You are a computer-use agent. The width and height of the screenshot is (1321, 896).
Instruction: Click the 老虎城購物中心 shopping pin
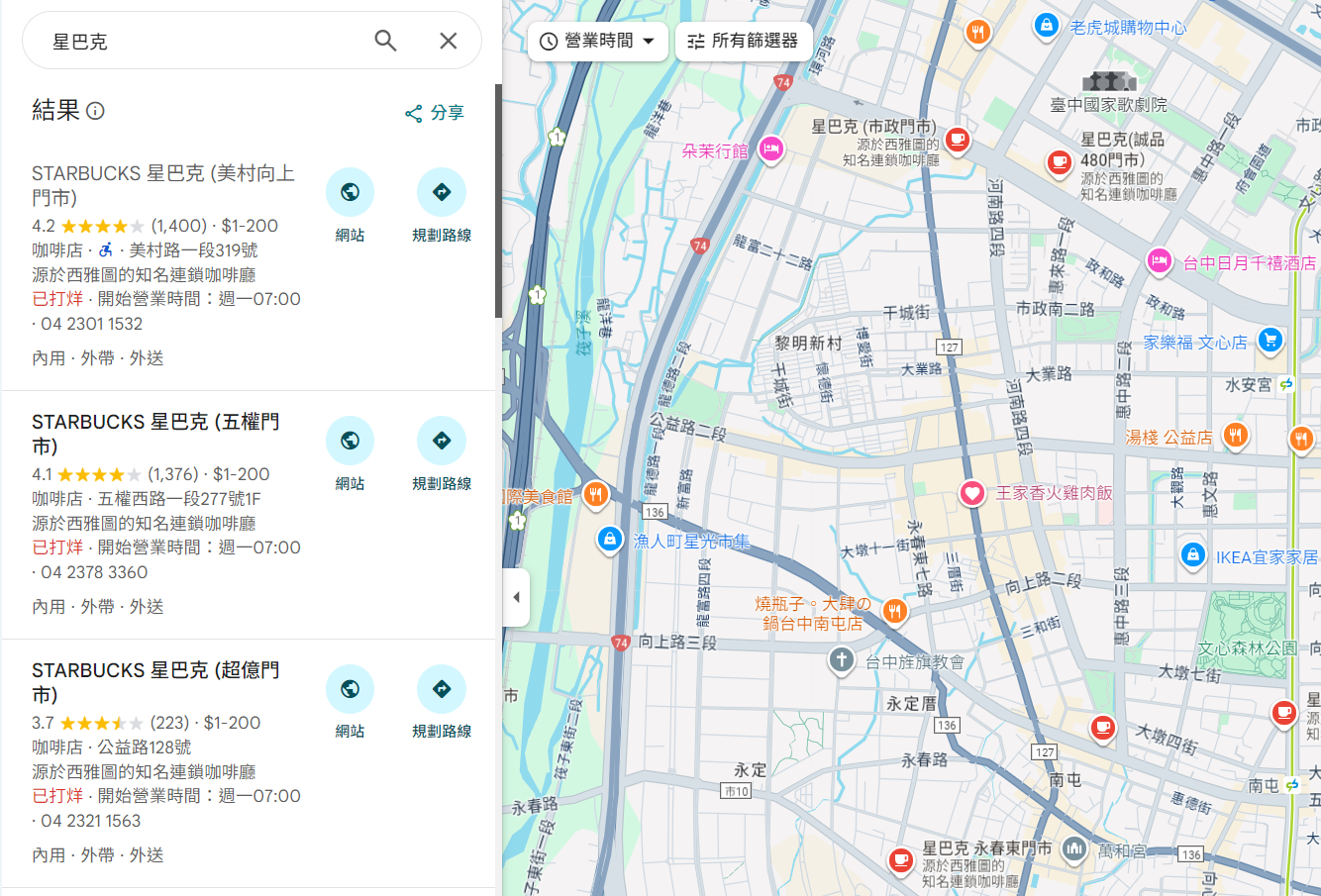pos(1047,26)
